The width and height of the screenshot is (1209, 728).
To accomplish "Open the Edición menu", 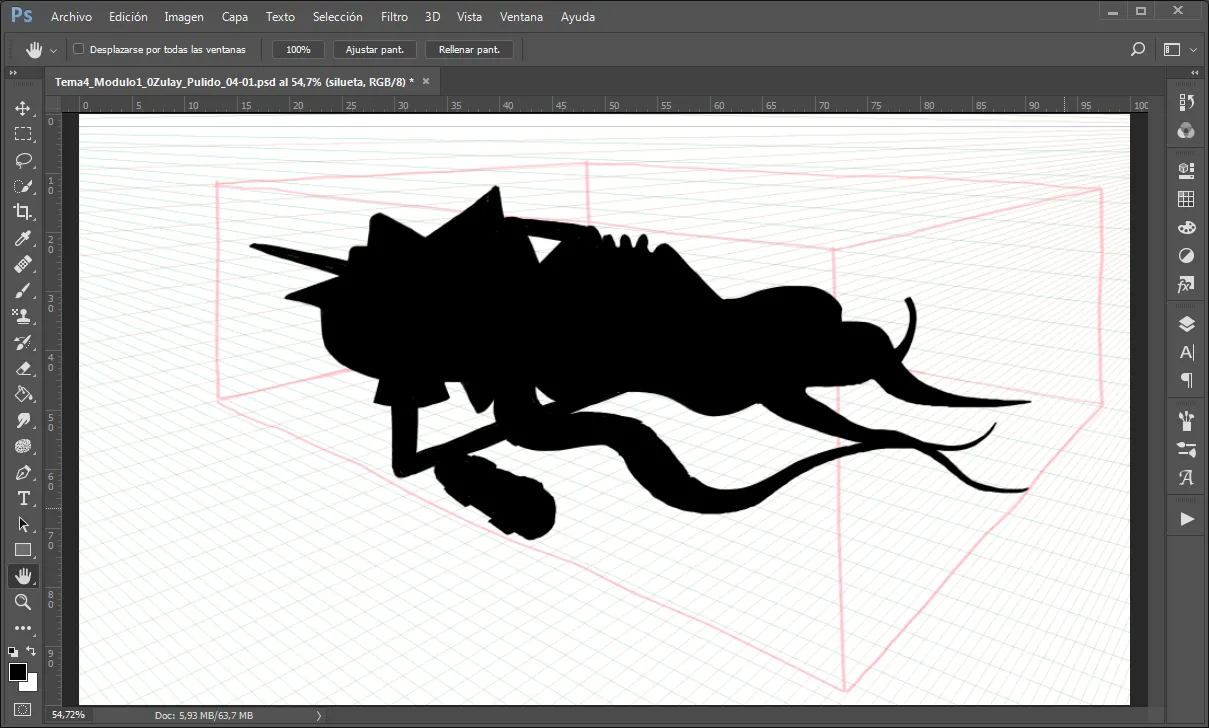I will pos(128,17).
